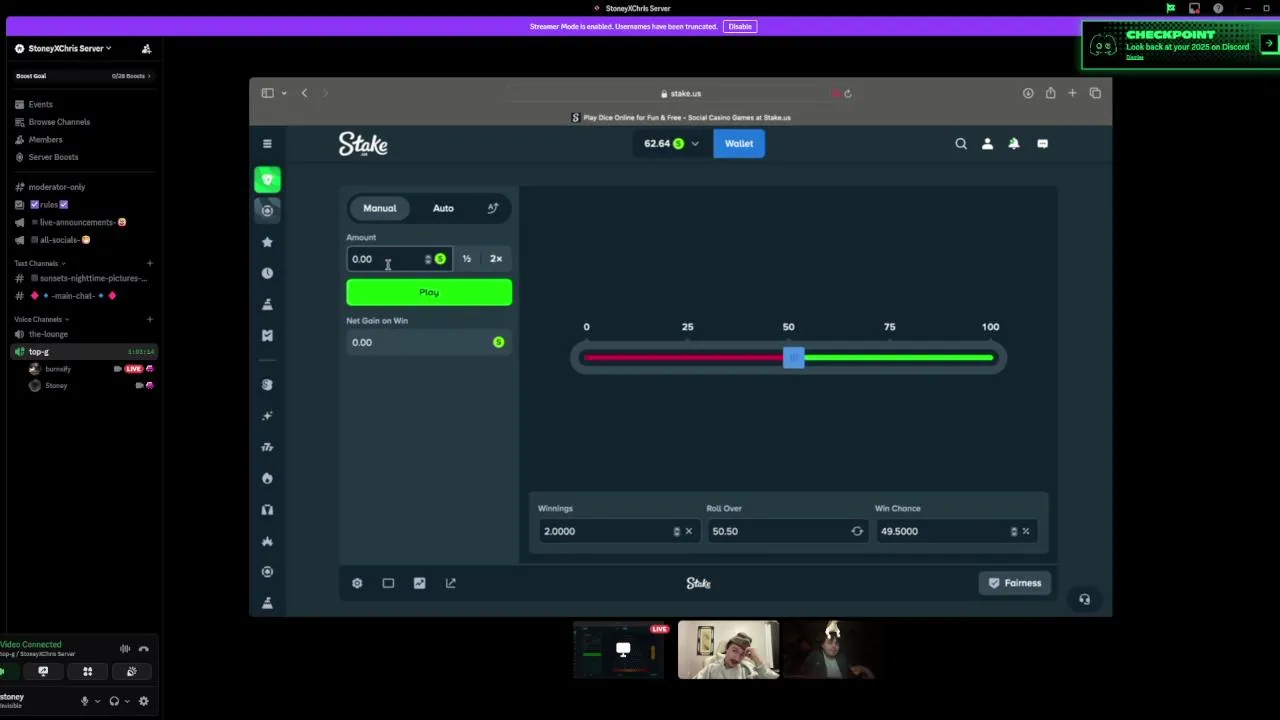
Task: Open noise suppression waveform icon
Action: 125,649
